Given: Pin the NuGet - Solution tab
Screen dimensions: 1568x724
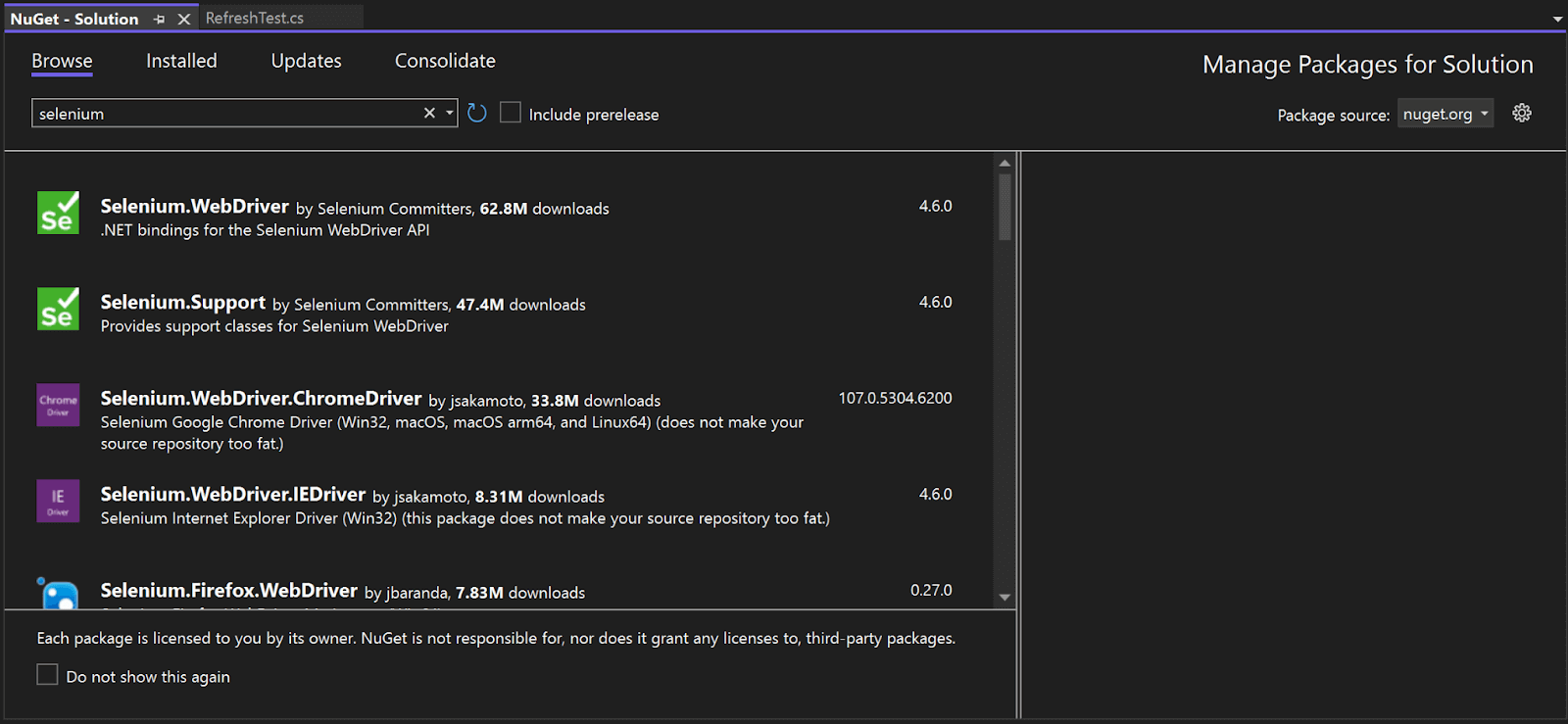Looking at the screenshot, I should [160, 20].
